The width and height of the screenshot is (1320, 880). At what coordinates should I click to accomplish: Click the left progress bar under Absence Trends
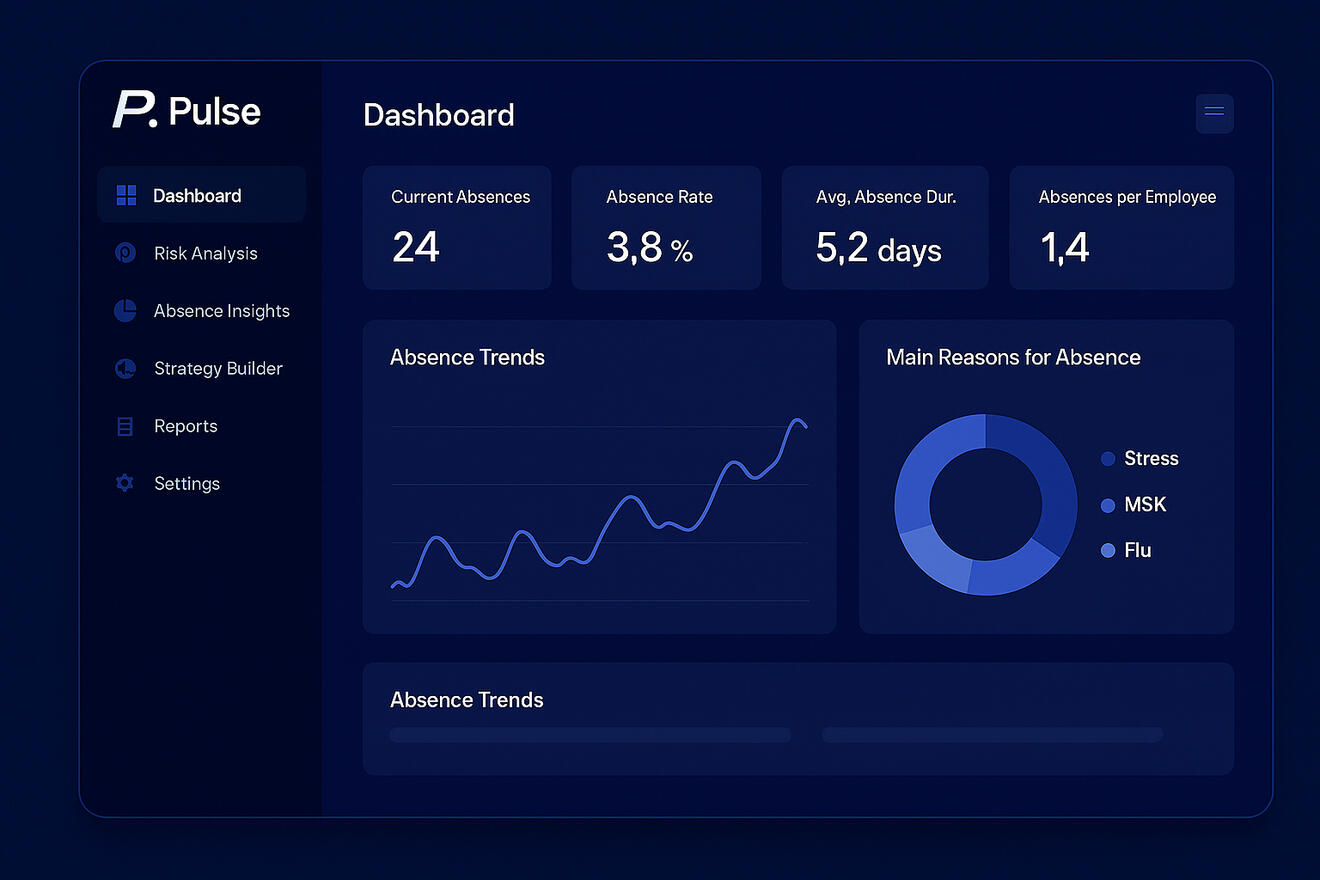[590, 735]
